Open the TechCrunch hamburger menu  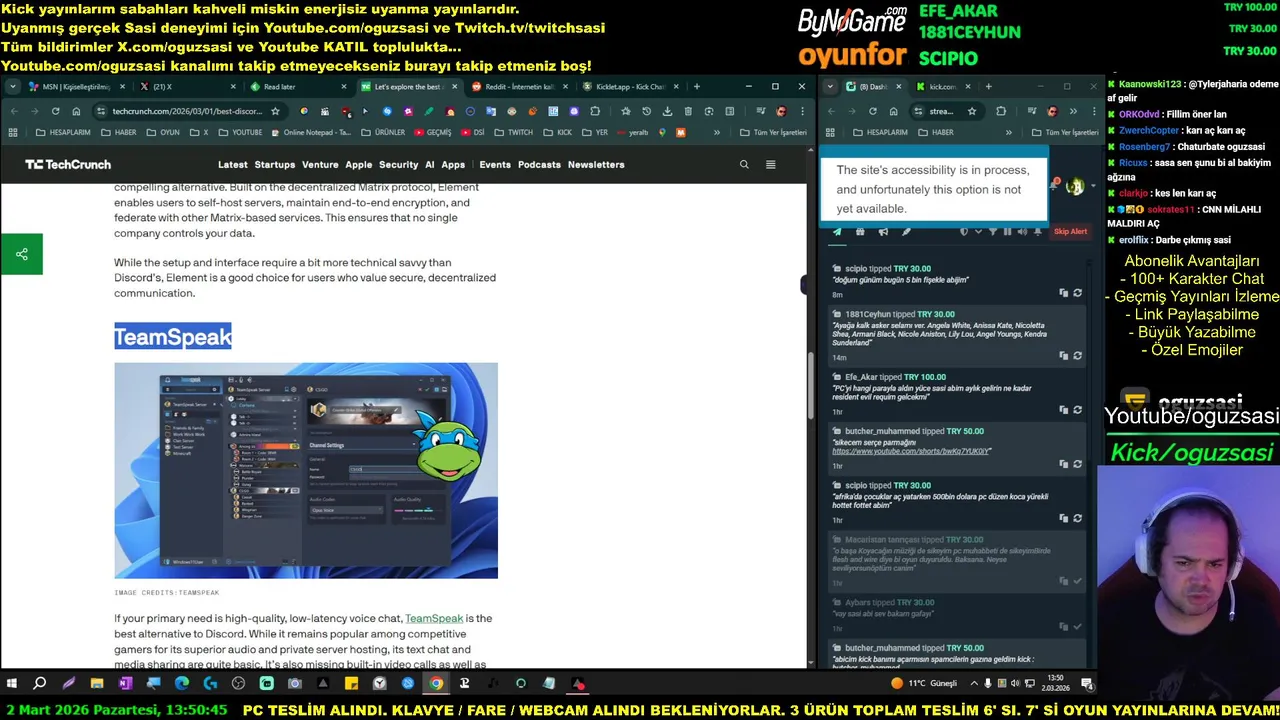click(770, 164)
